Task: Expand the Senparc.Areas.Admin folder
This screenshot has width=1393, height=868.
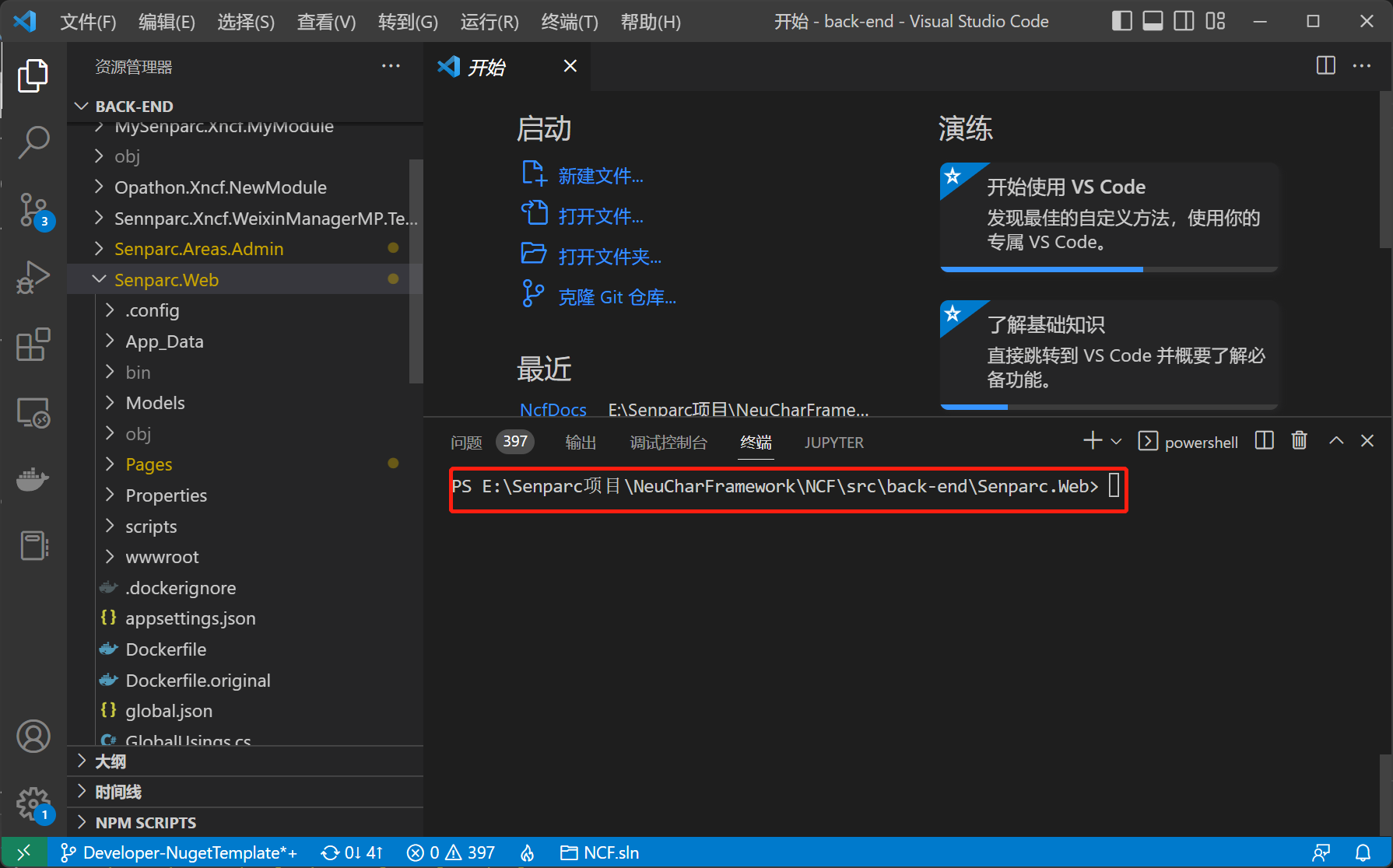Action: pyautogui.click(x=245, y=249)
